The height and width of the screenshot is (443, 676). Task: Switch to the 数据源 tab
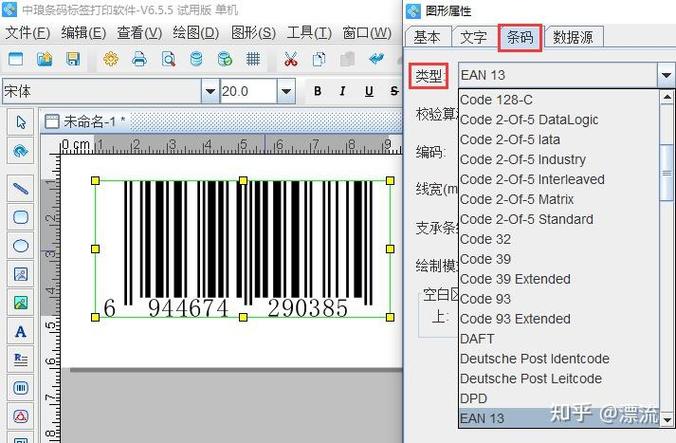pyautogui.click(x=573, y=37)
